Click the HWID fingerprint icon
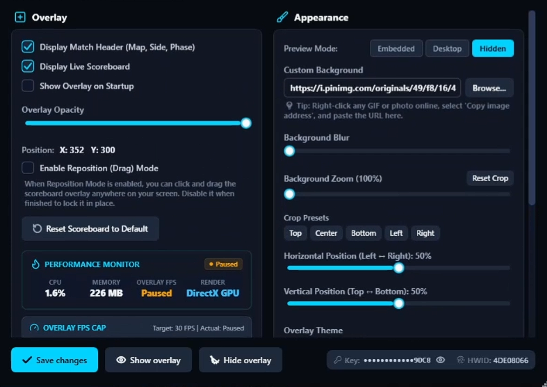The height and width of the screenshot is (387, 547). pyautogui.click(x=460, y=360)
